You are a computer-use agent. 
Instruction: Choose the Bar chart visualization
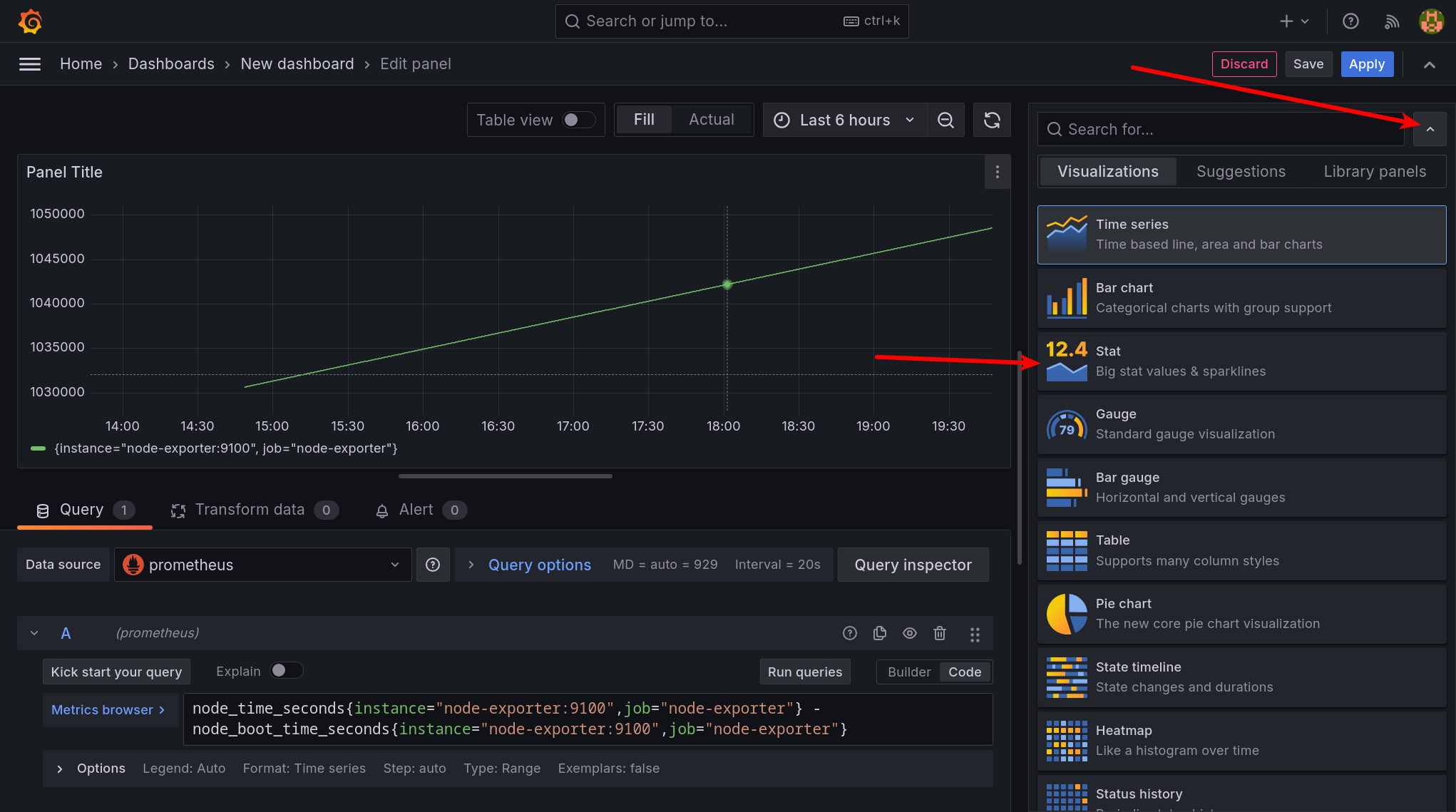click(x=1241, y=298)
